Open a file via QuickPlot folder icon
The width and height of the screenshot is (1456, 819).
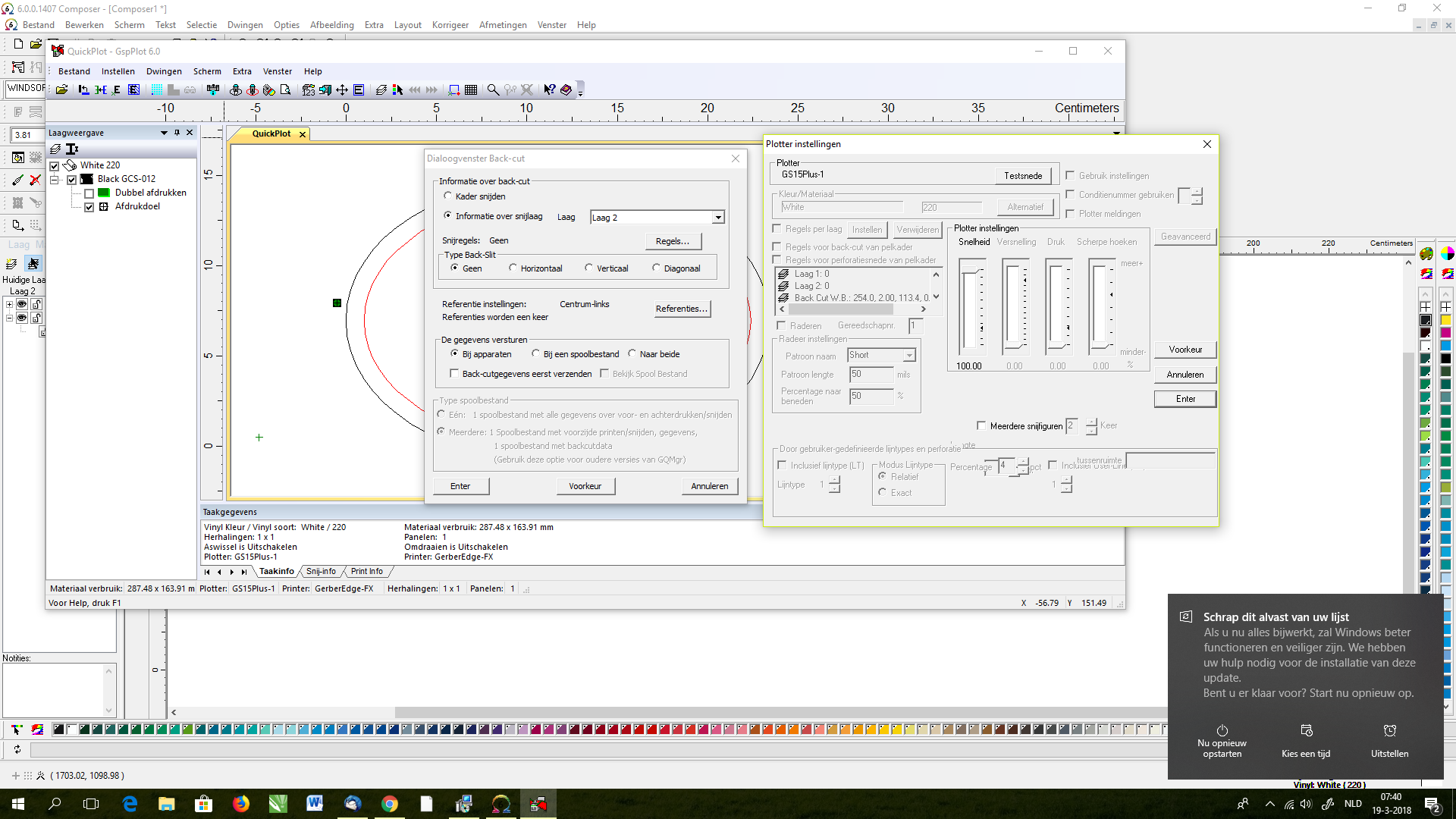[x=61, y=89]
